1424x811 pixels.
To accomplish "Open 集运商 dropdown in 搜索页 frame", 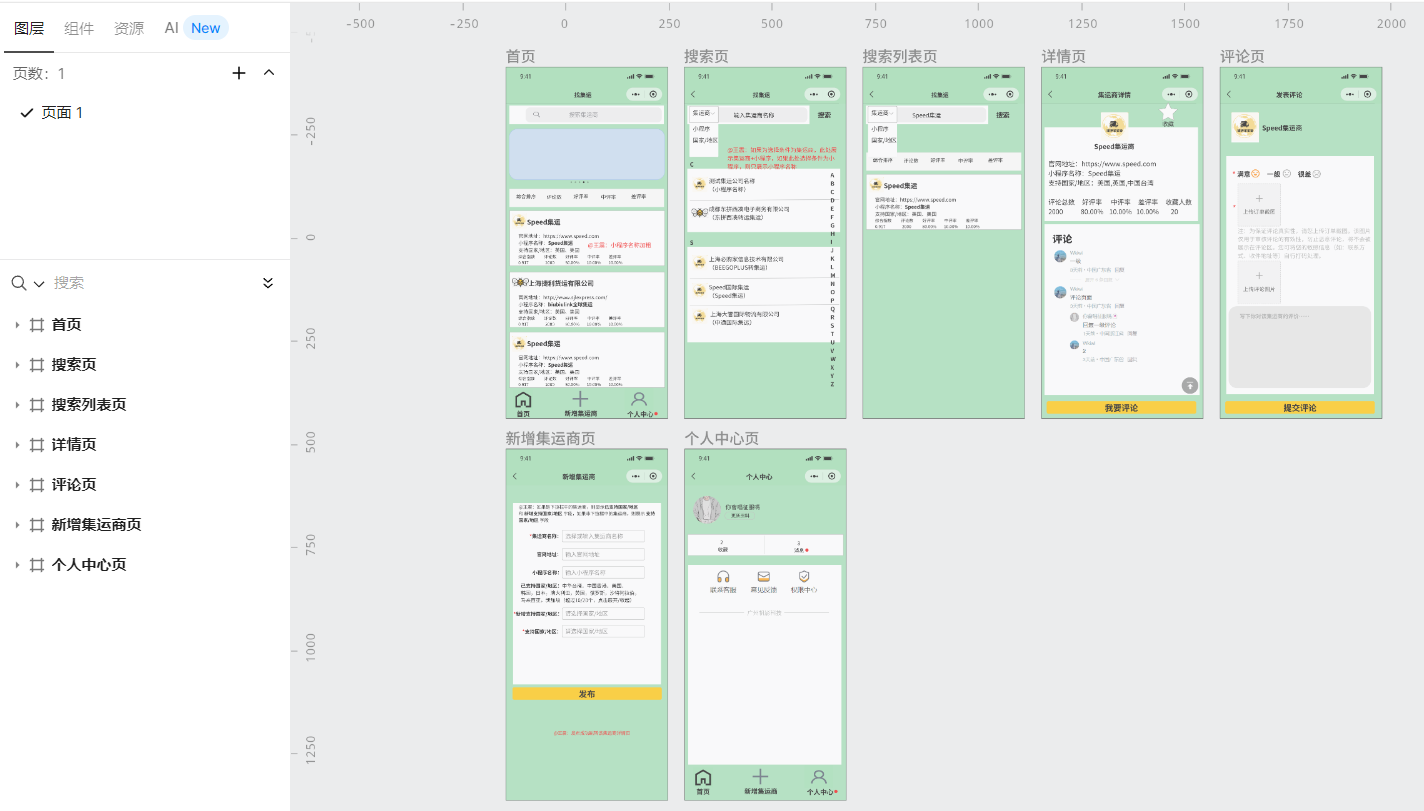I will pyautogui.click(x=703, y=114).
